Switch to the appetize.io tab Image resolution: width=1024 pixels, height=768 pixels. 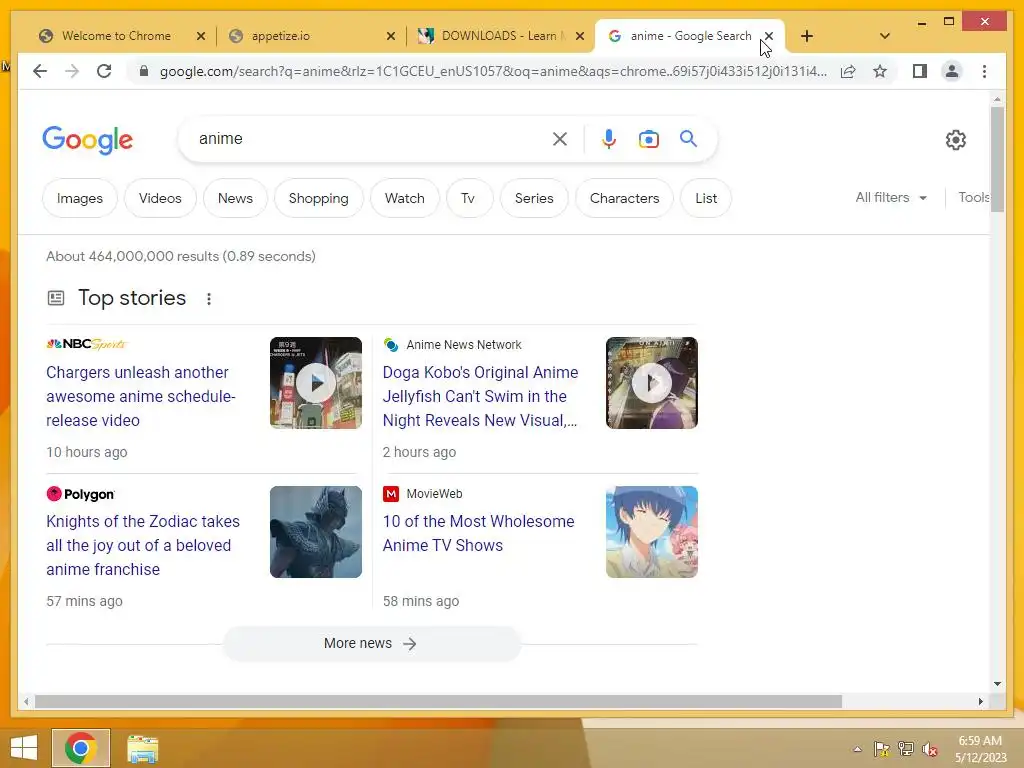[x=281, y=36]
